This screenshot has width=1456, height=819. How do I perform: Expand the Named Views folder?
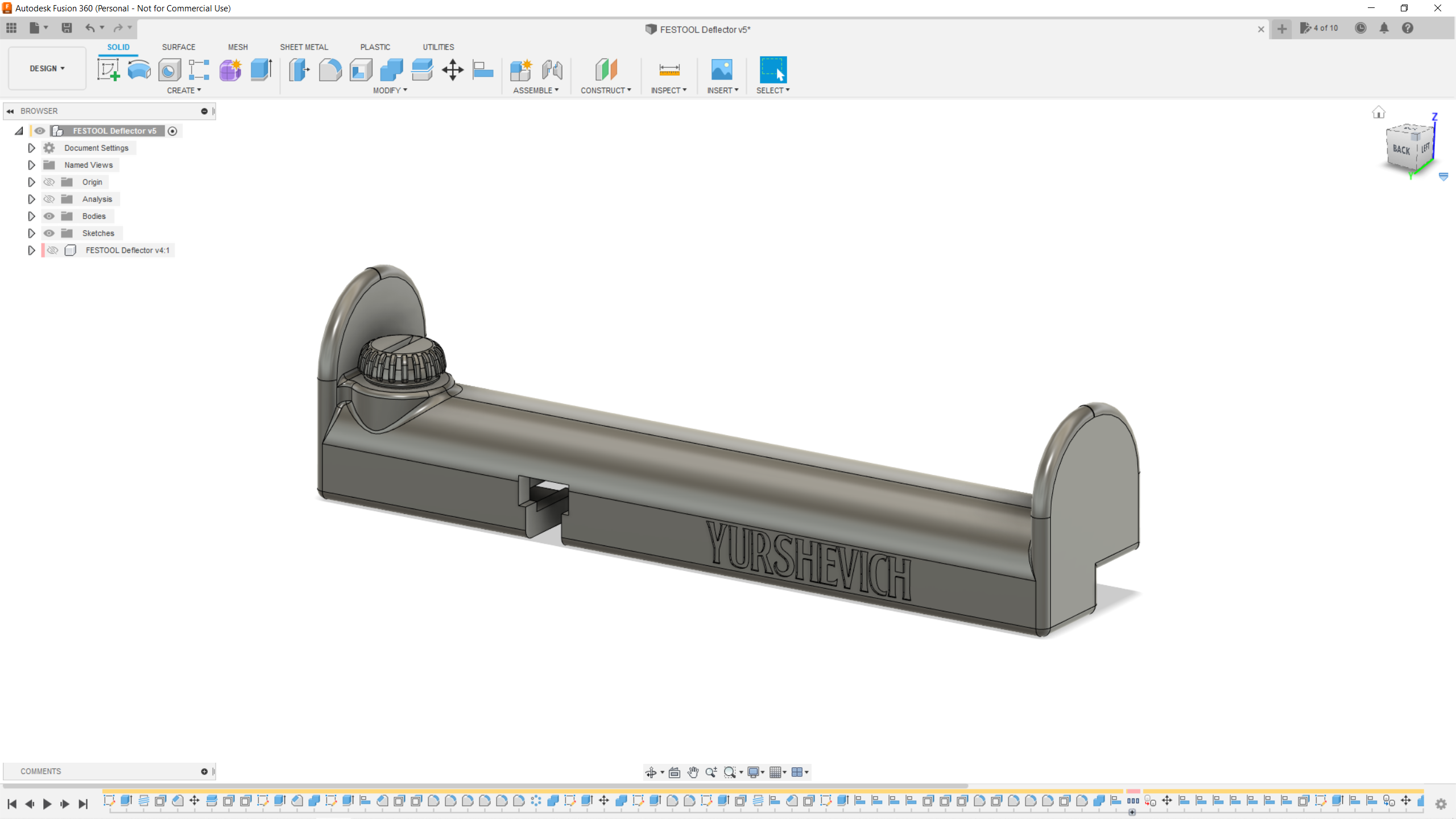[x=31, y=165]
